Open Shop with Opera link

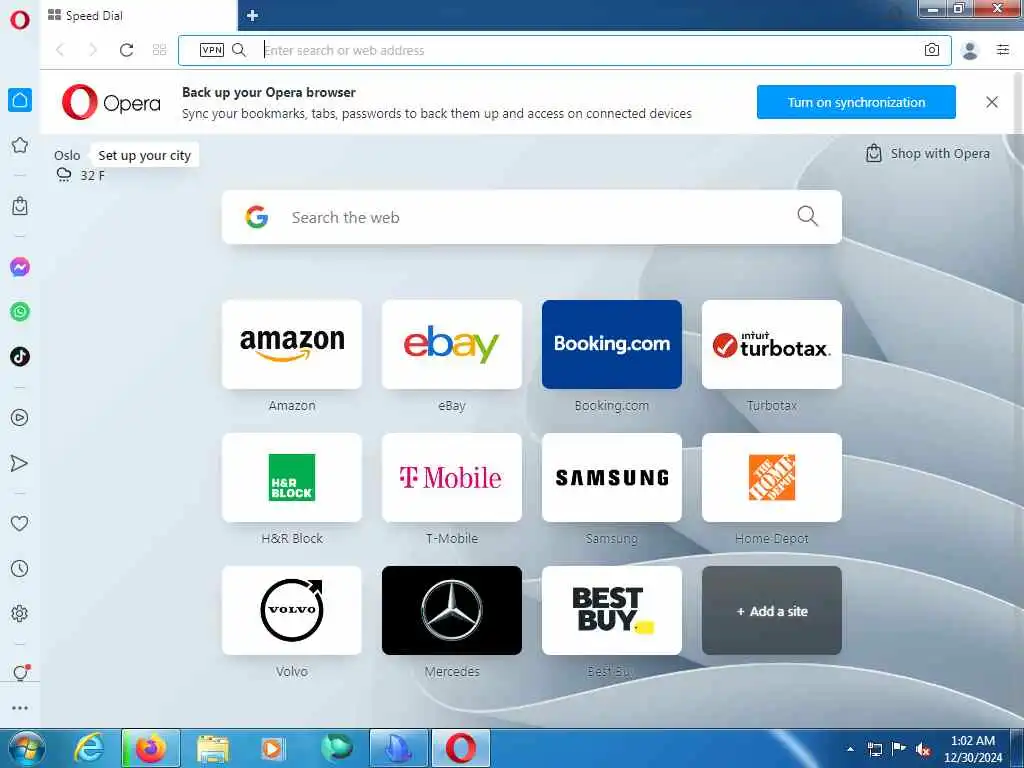tap(928, 153)
